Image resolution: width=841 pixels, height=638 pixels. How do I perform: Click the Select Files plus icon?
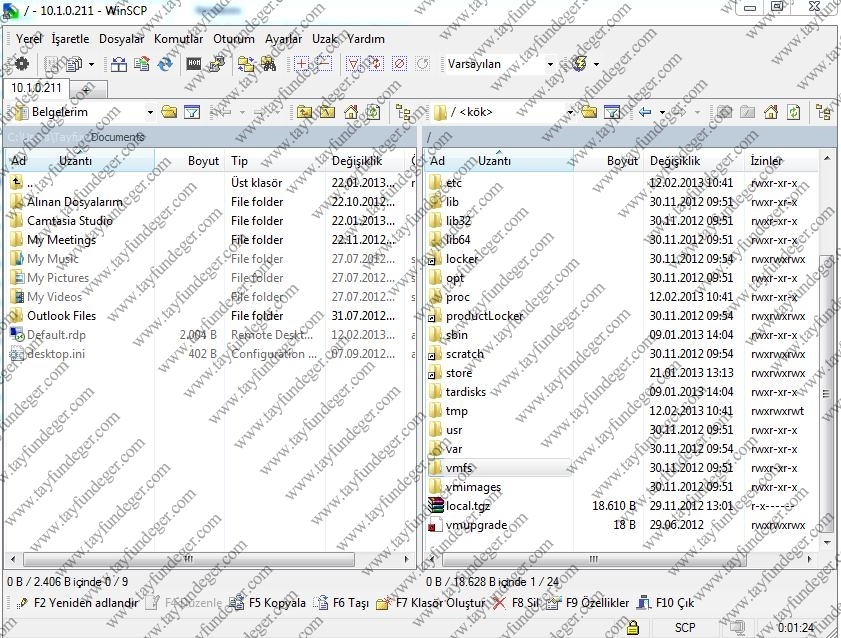[x=302, y=64]
